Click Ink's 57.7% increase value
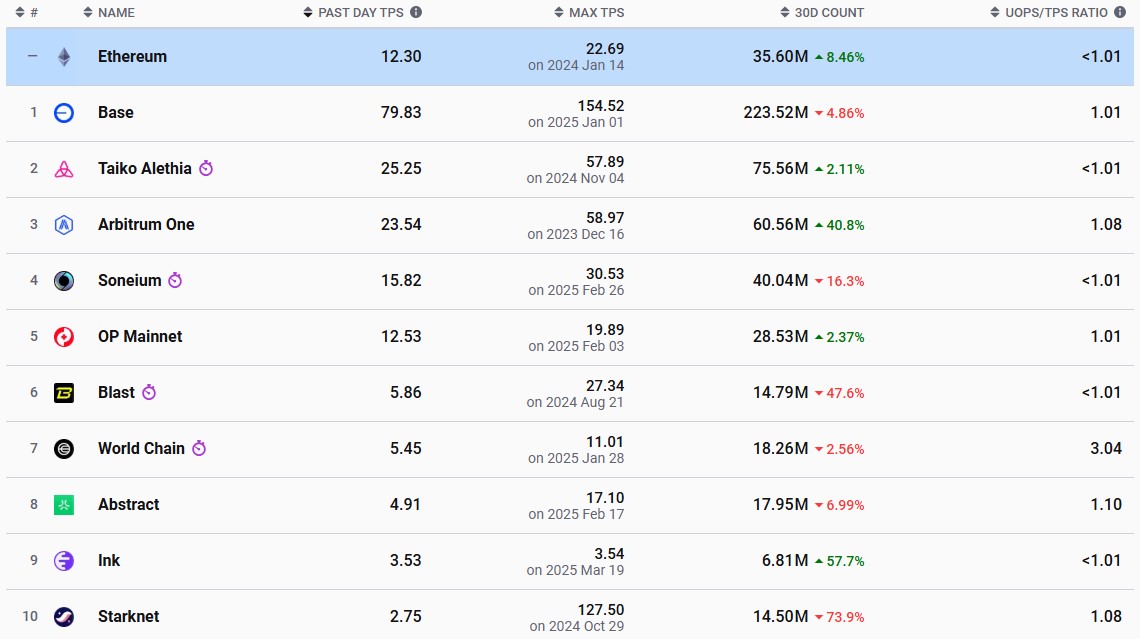Screen dimensions: 1140x639 click(846, 561)
